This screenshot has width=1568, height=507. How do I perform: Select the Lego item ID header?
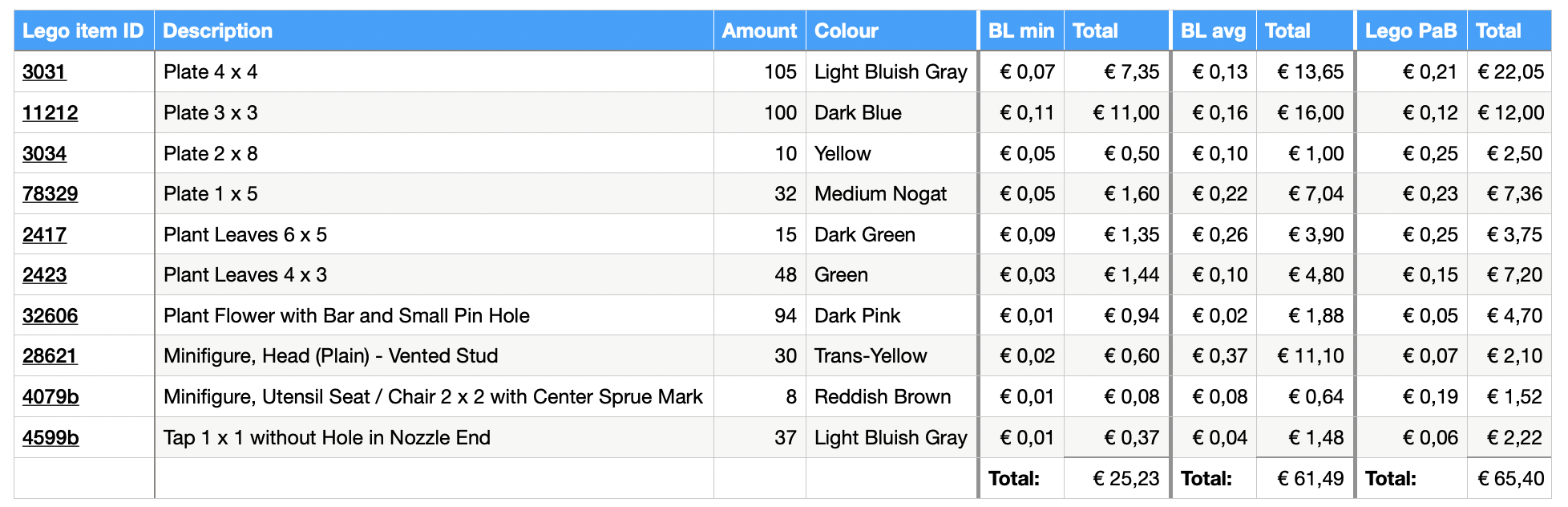coord(83,31)
